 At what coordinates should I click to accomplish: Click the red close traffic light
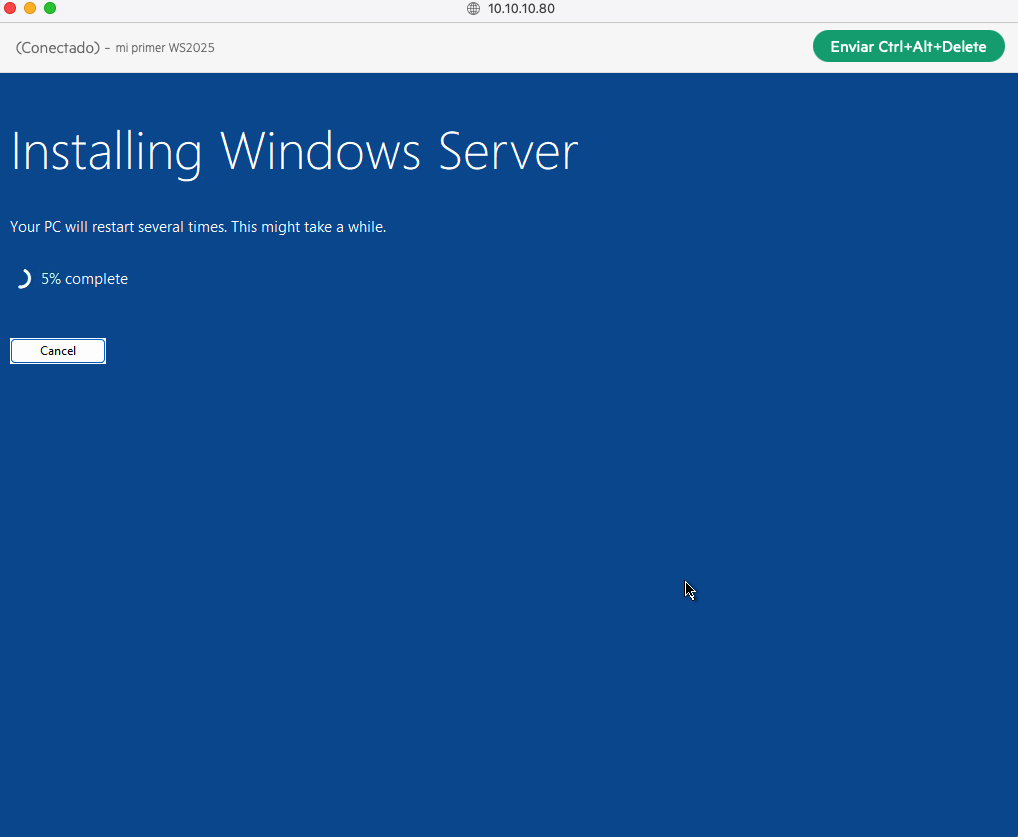point(10,8)
